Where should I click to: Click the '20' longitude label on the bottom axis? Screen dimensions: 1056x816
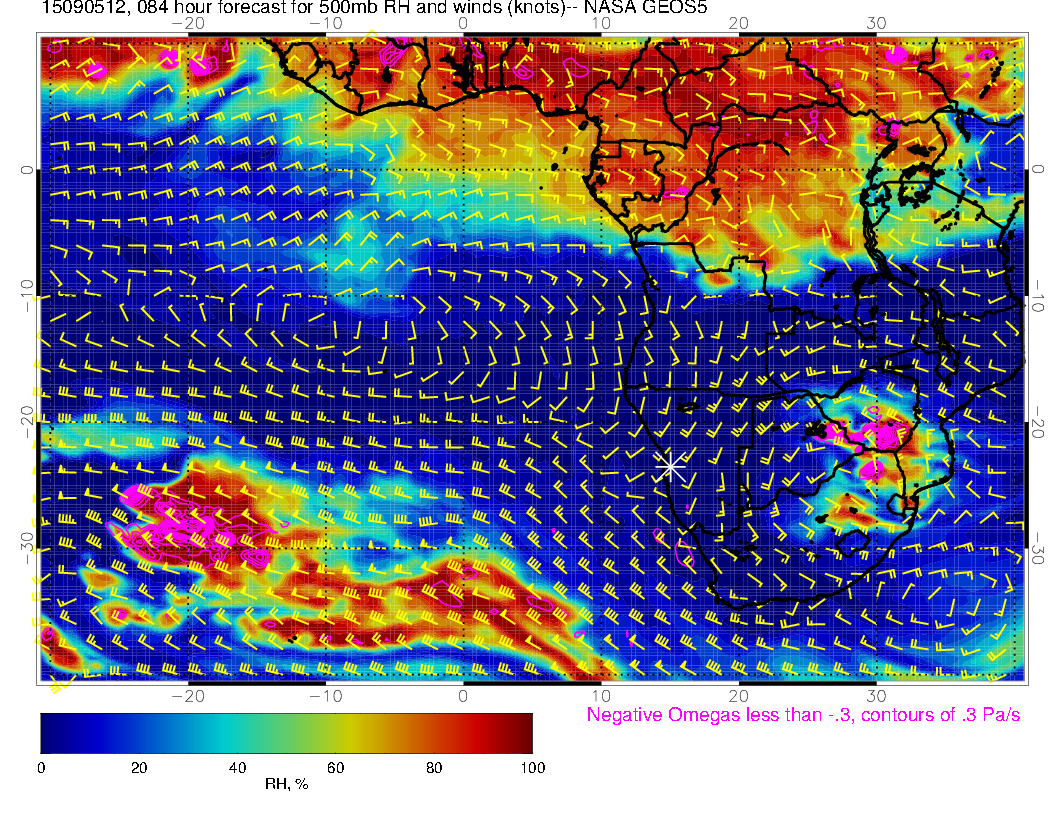pyautogui.click(x=739, y=696)
